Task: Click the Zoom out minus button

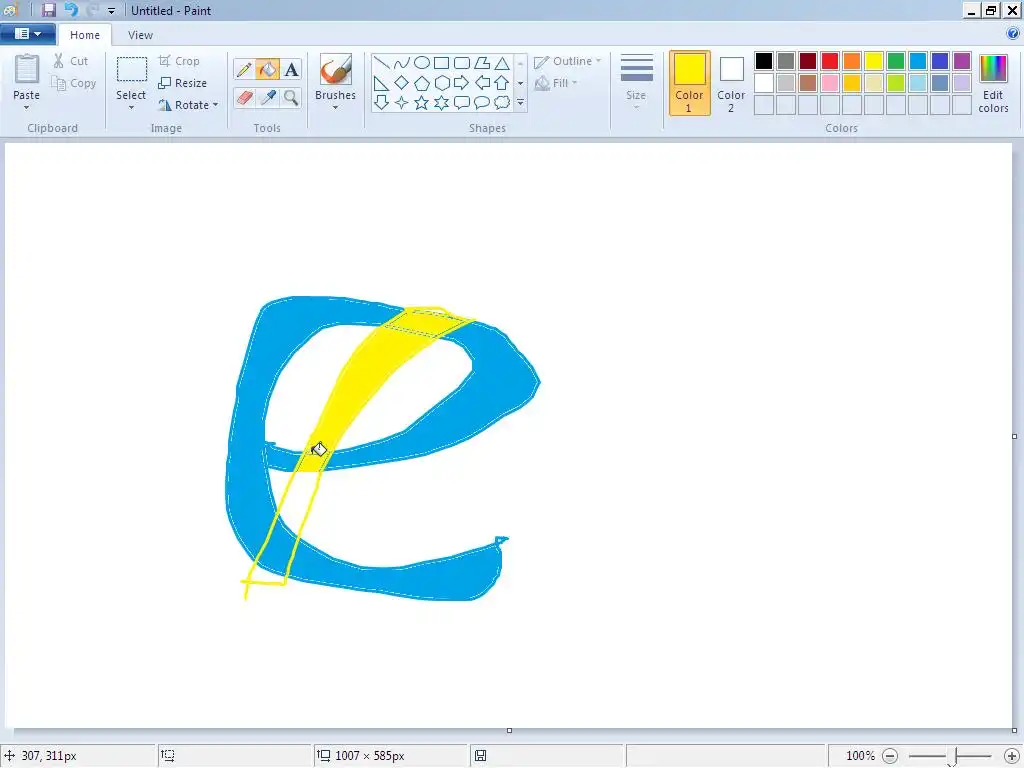Action: tap(891, 756)
